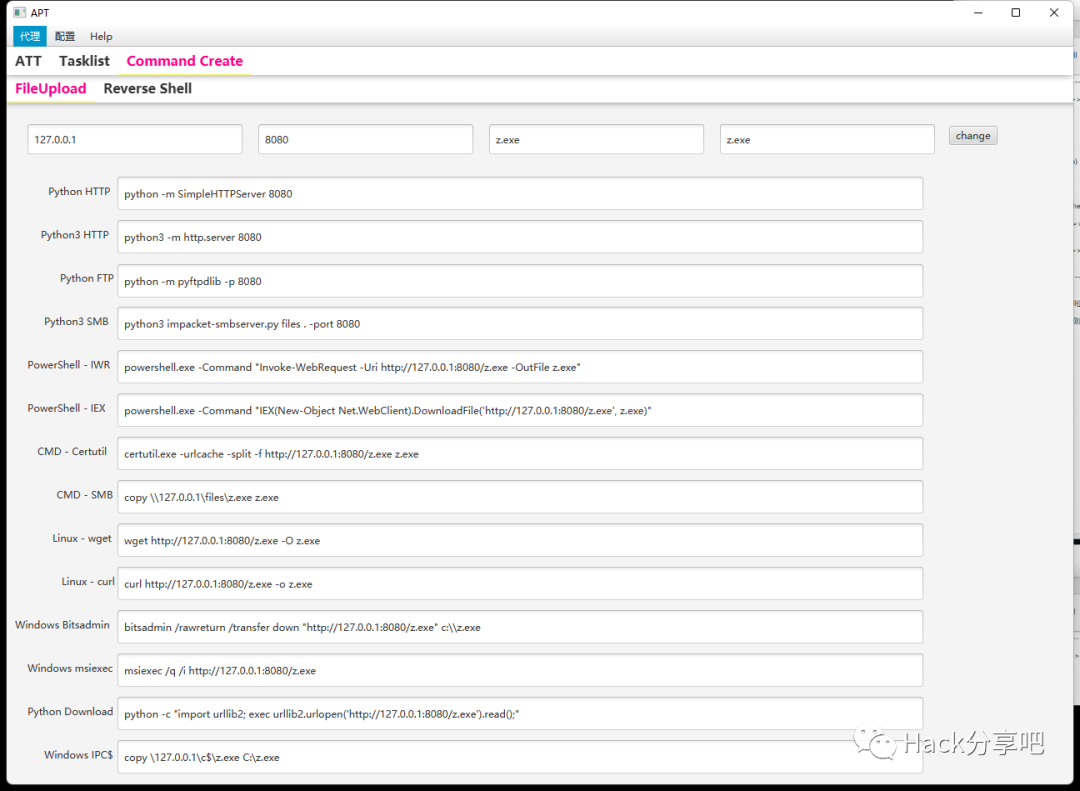Click the Windows msiexec command field
The image size is (1080, 791).
[x=520, y=670]
